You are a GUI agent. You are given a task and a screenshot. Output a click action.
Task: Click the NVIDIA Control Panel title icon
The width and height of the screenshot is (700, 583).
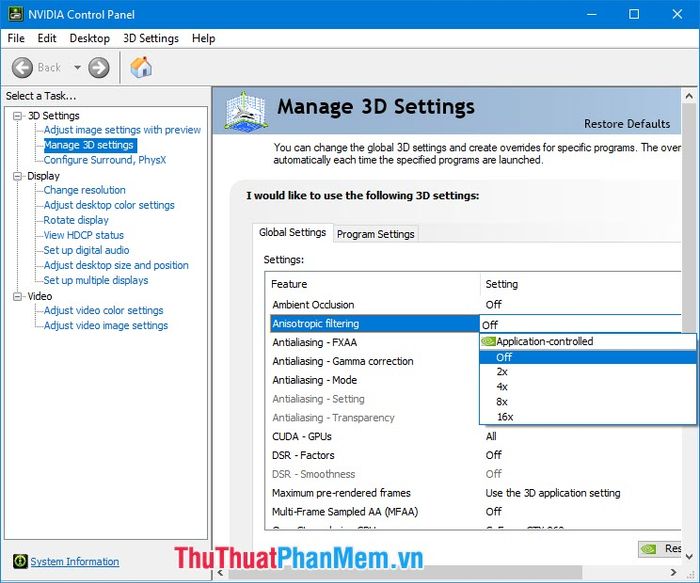[16, 14]
